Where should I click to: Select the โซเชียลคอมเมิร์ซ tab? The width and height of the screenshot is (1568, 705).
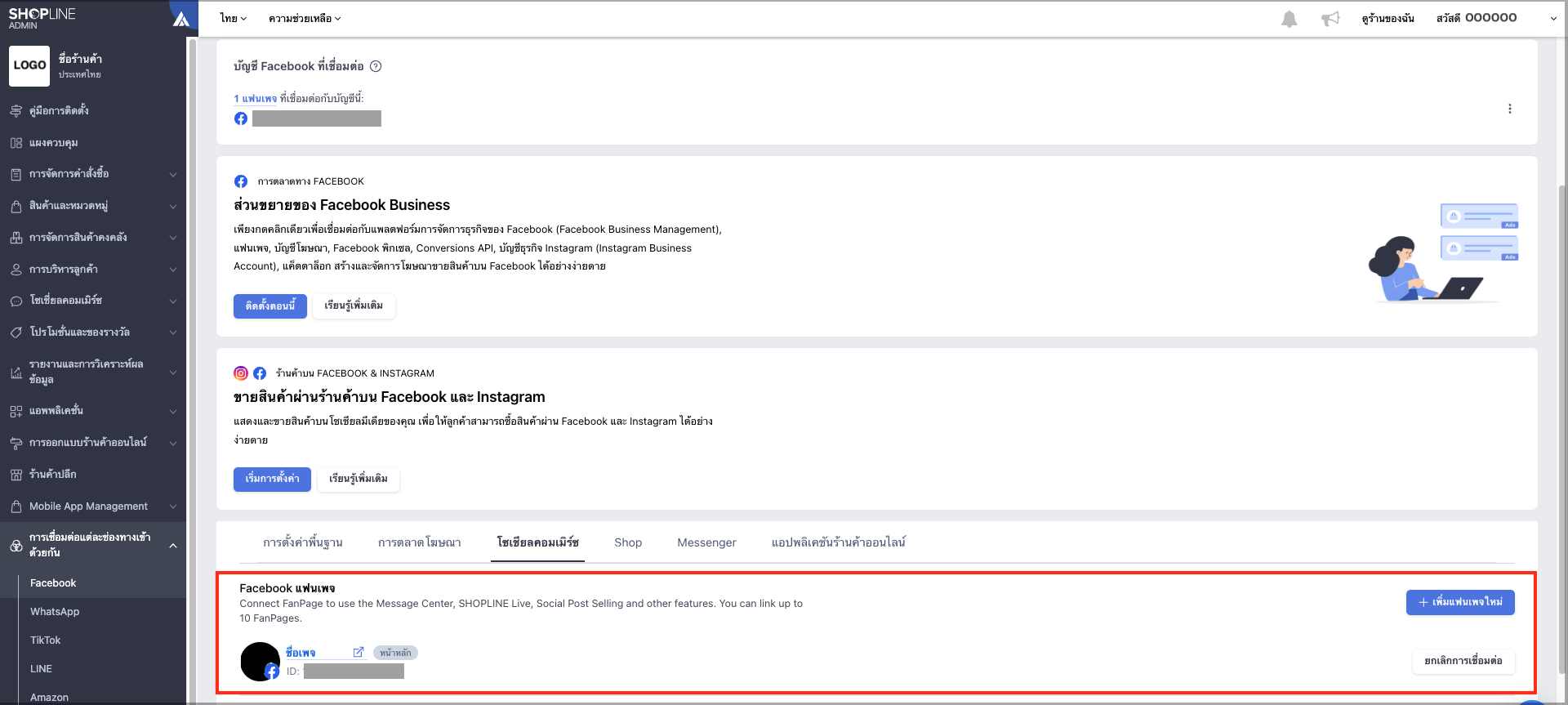point(538,542)
